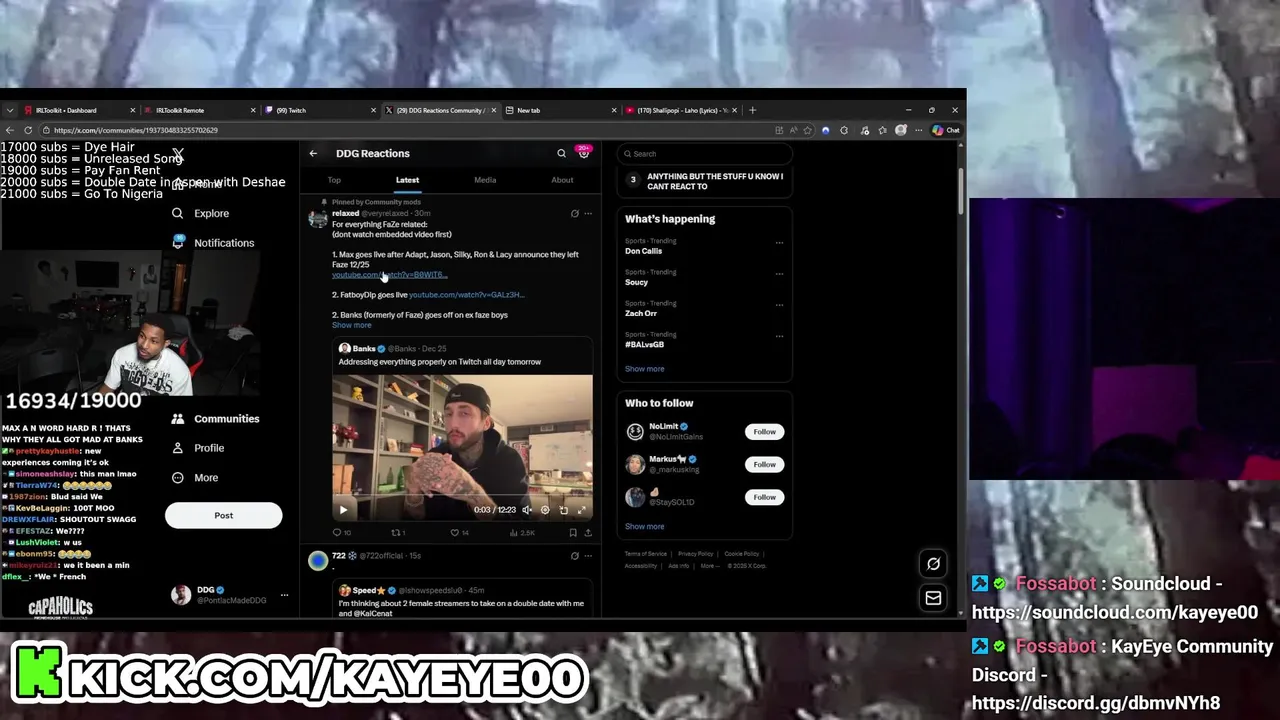Click Grok icon on 722official's post
The height and width of the screenshot is (720, 1280).
(x=574, y=556)
